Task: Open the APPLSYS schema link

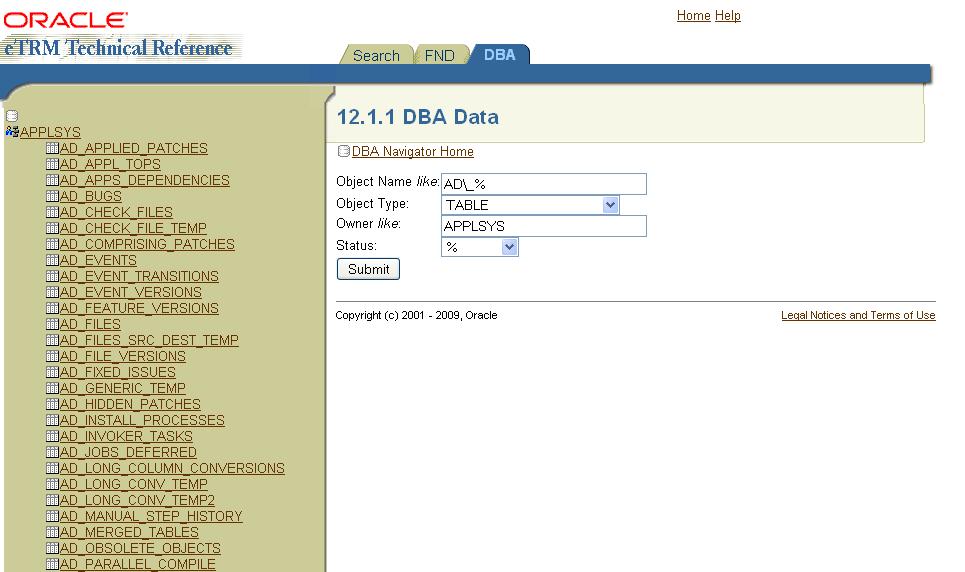Action: [50, 132]
